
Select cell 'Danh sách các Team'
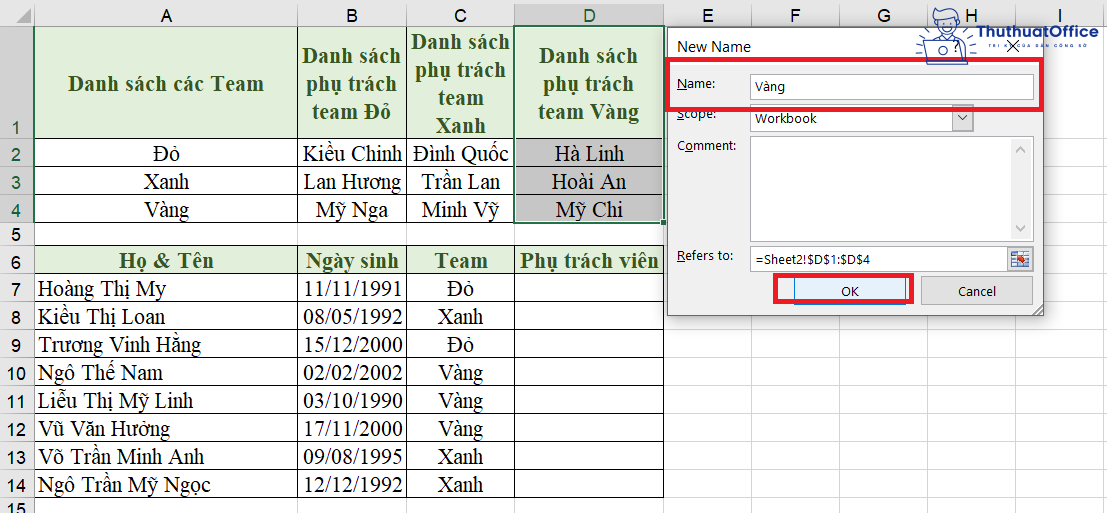(166, 83)
